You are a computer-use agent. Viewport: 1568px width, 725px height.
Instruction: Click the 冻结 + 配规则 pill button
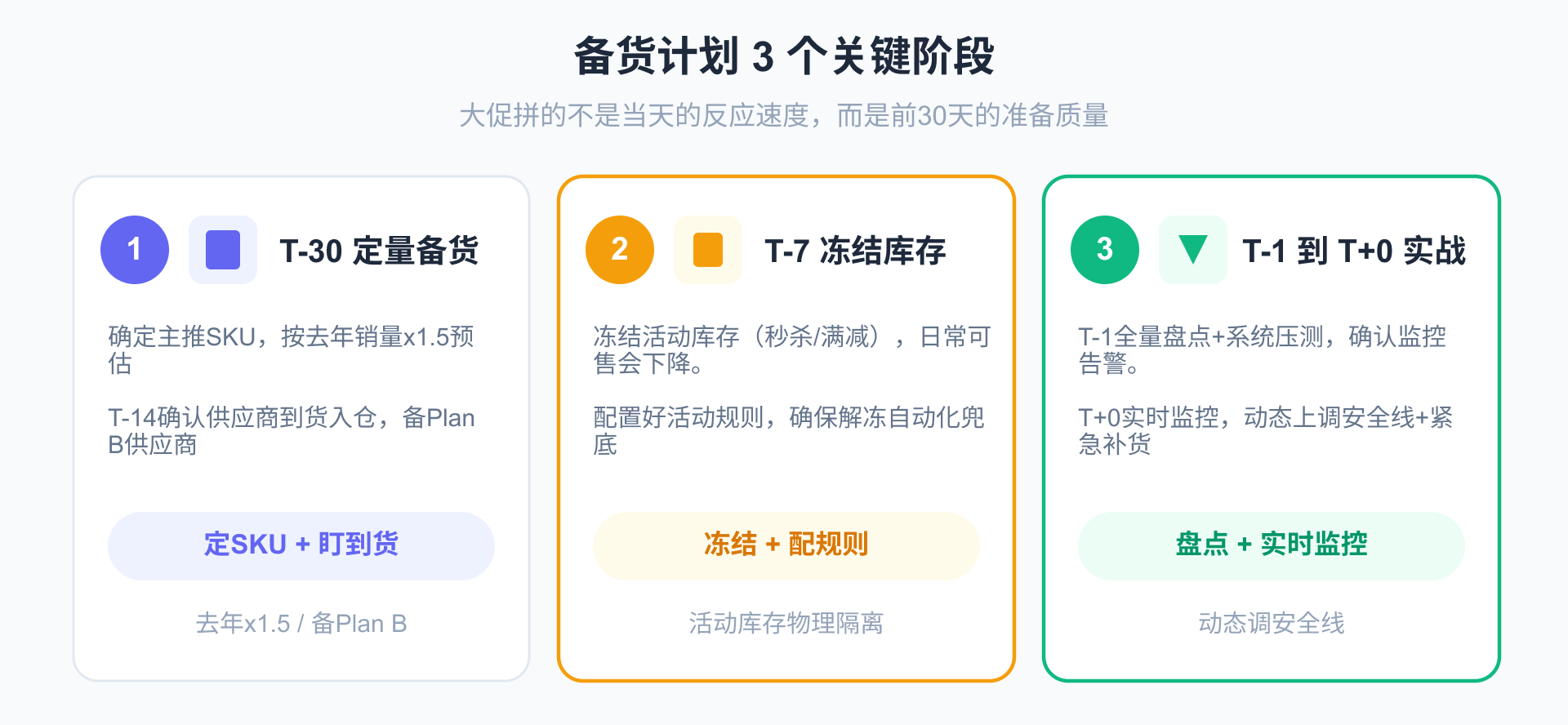pyautogui.click(x=786, y=545)
